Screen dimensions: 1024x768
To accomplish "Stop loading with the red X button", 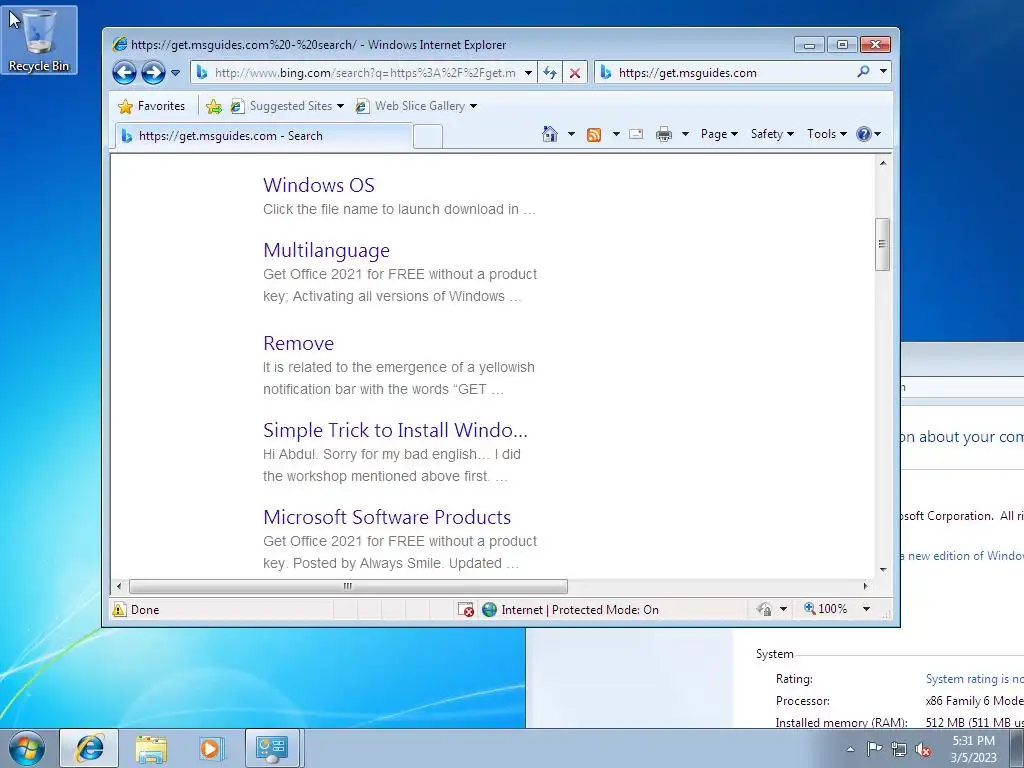I will coord(575,72).
